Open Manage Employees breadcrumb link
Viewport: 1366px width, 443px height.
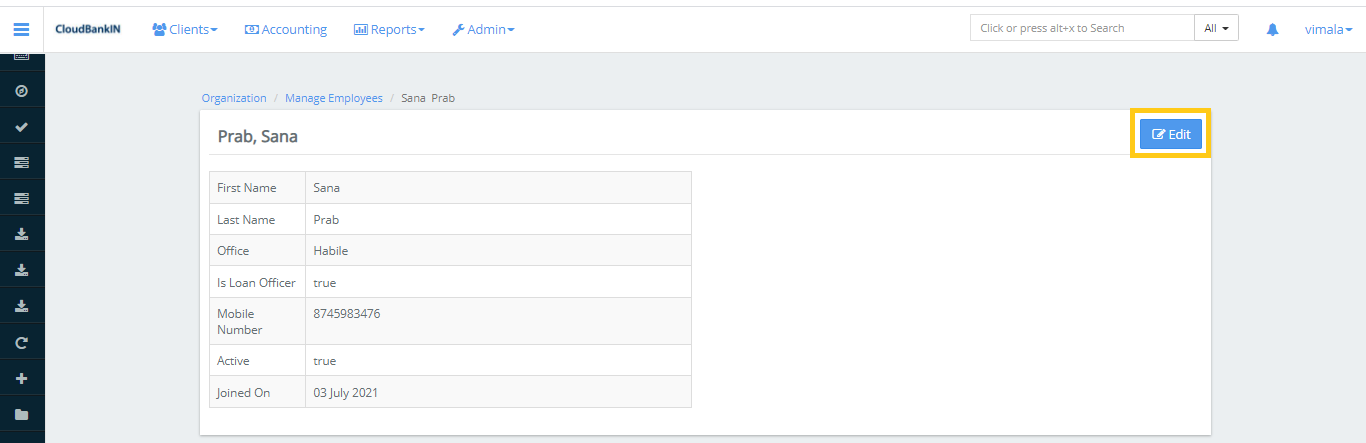tap(333, 98)
